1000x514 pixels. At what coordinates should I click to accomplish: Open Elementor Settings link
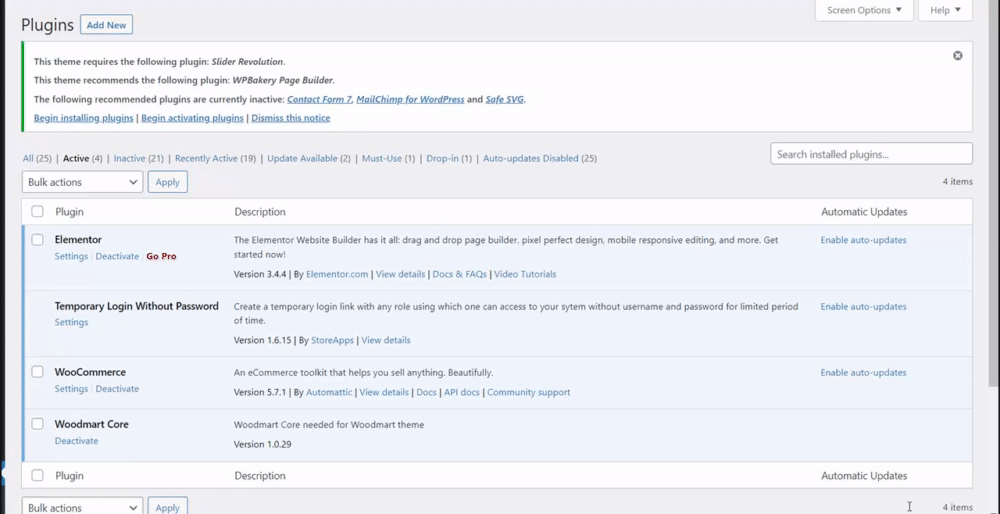(71, 256)
